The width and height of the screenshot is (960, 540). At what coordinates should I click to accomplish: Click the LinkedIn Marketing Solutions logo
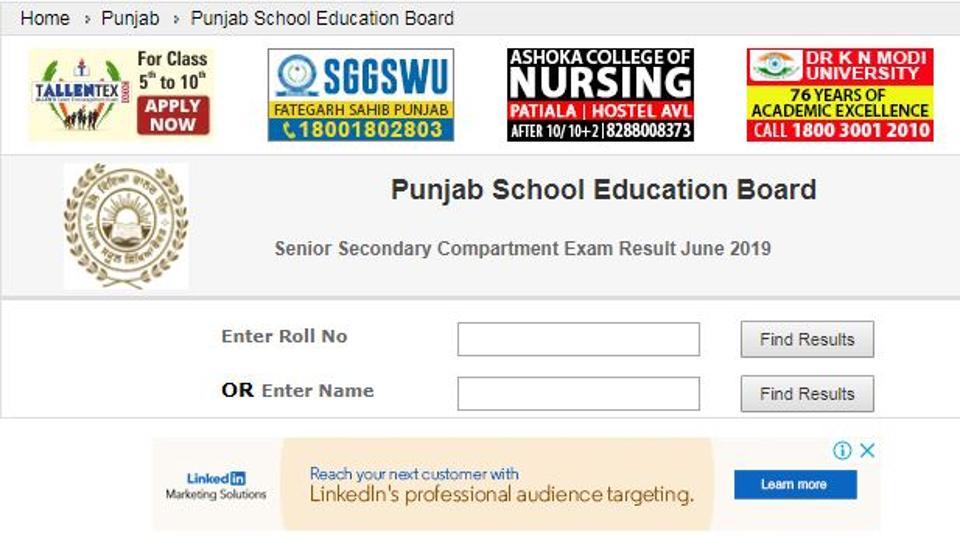pos(216,486)
